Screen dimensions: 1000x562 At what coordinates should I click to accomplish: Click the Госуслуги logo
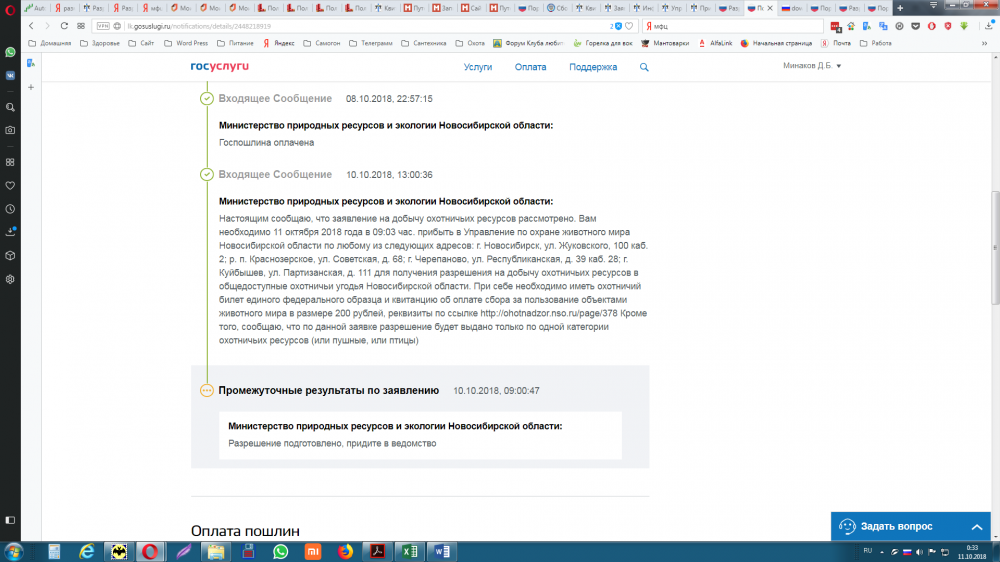point(219,67)
